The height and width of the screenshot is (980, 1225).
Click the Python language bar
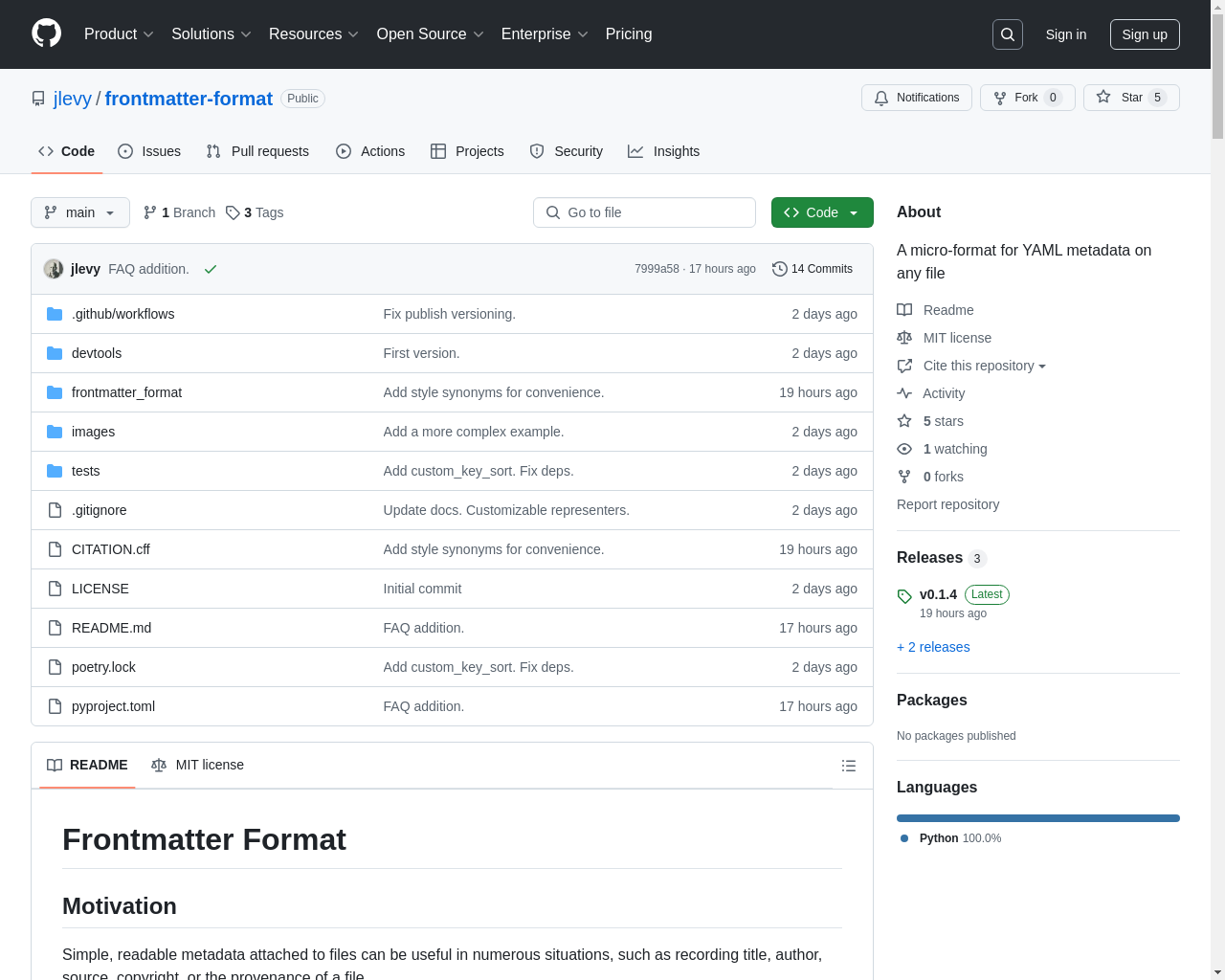pyautogui.click(x=1038, y=818)
